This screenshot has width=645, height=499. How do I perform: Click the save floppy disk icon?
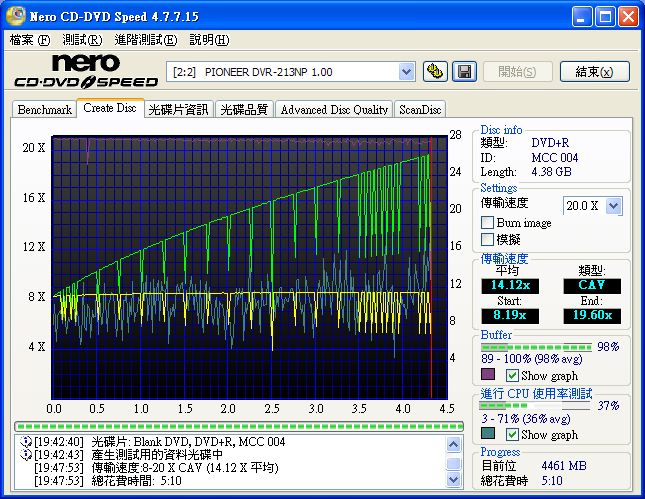[464, 71]
